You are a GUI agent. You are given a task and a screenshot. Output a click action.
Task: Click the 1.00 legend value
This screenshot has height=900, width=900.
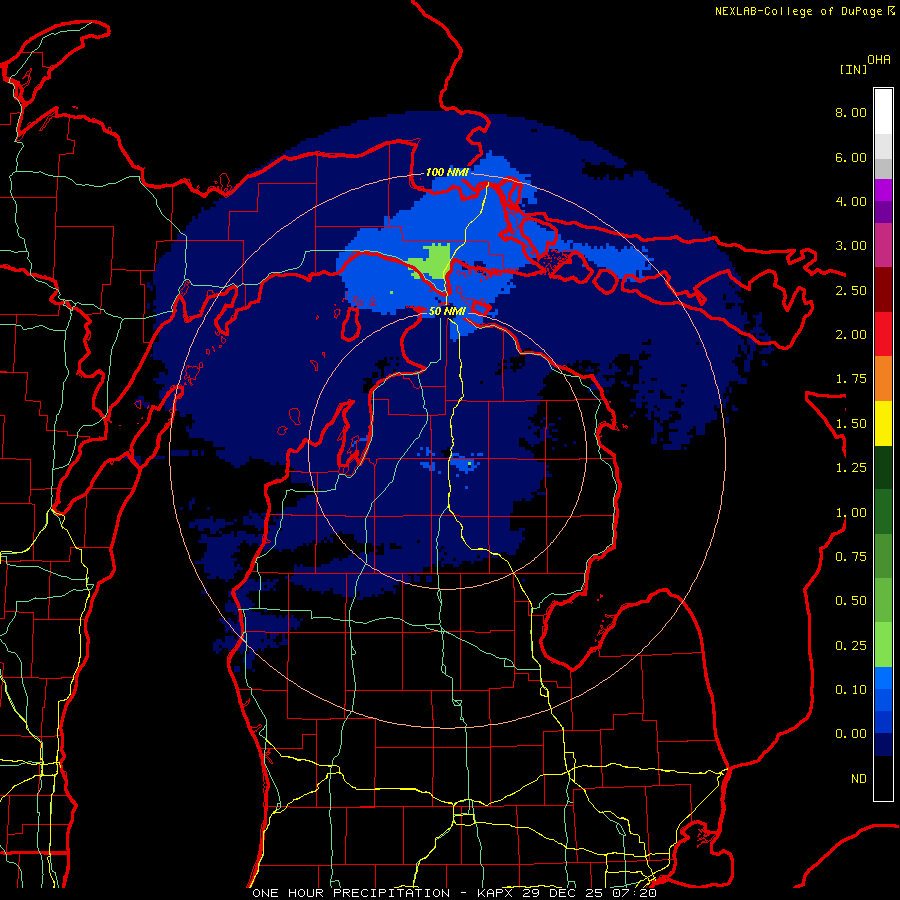click(851, 513)
